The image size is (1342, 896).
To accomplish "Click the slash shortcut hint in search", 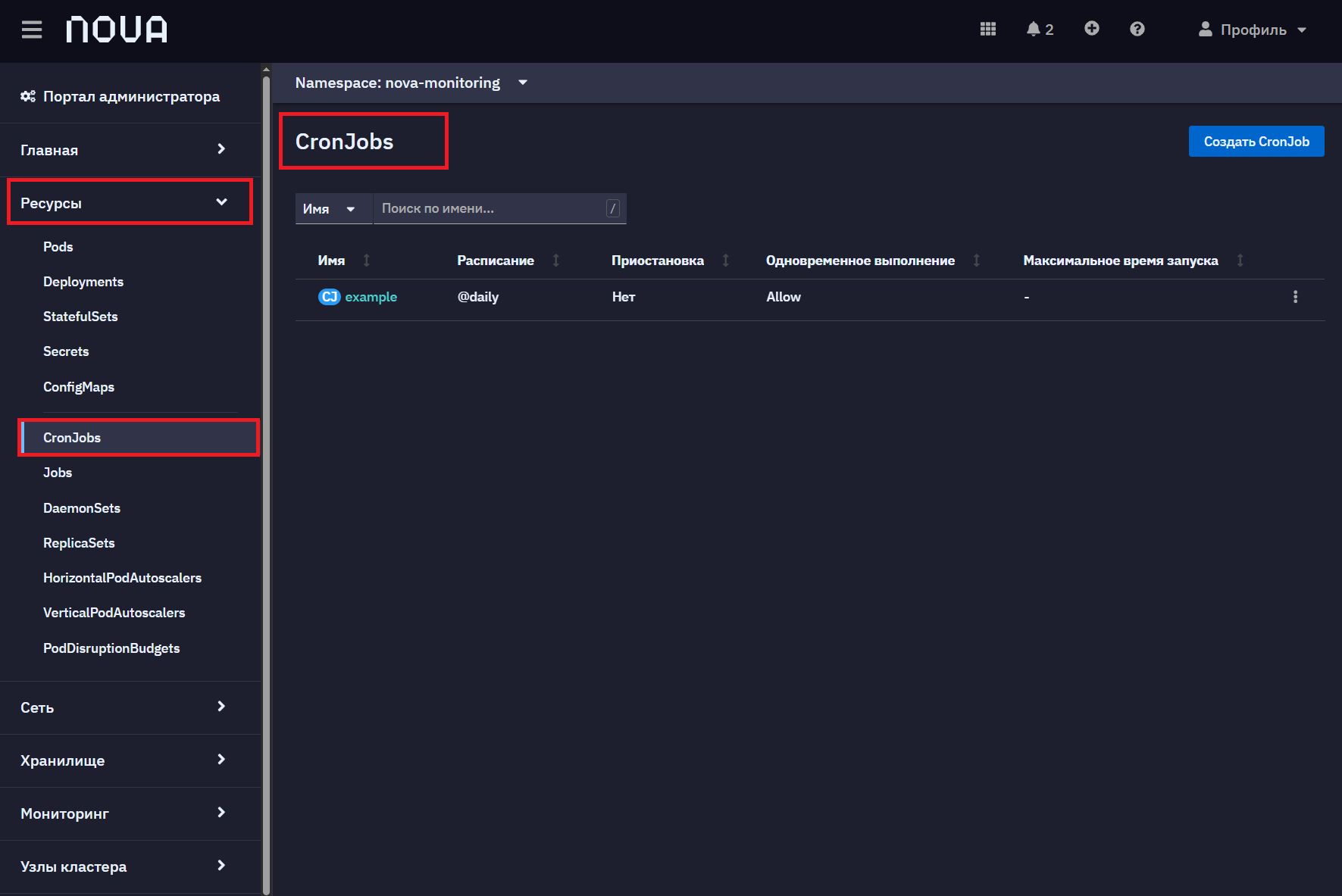I will click(x=613, y=208).
